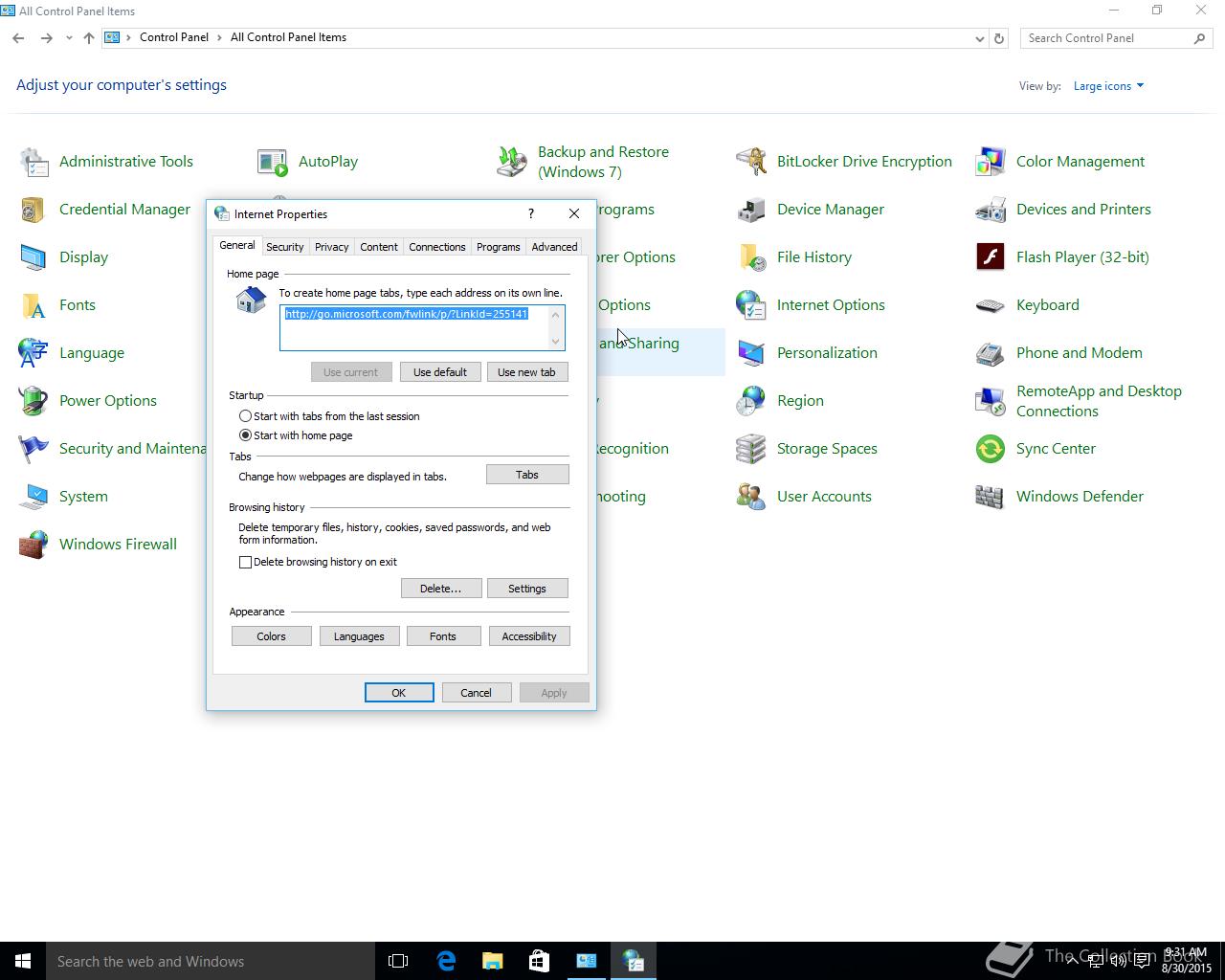Open Color Management icon

pyautogui.click(x=991, y=162)
